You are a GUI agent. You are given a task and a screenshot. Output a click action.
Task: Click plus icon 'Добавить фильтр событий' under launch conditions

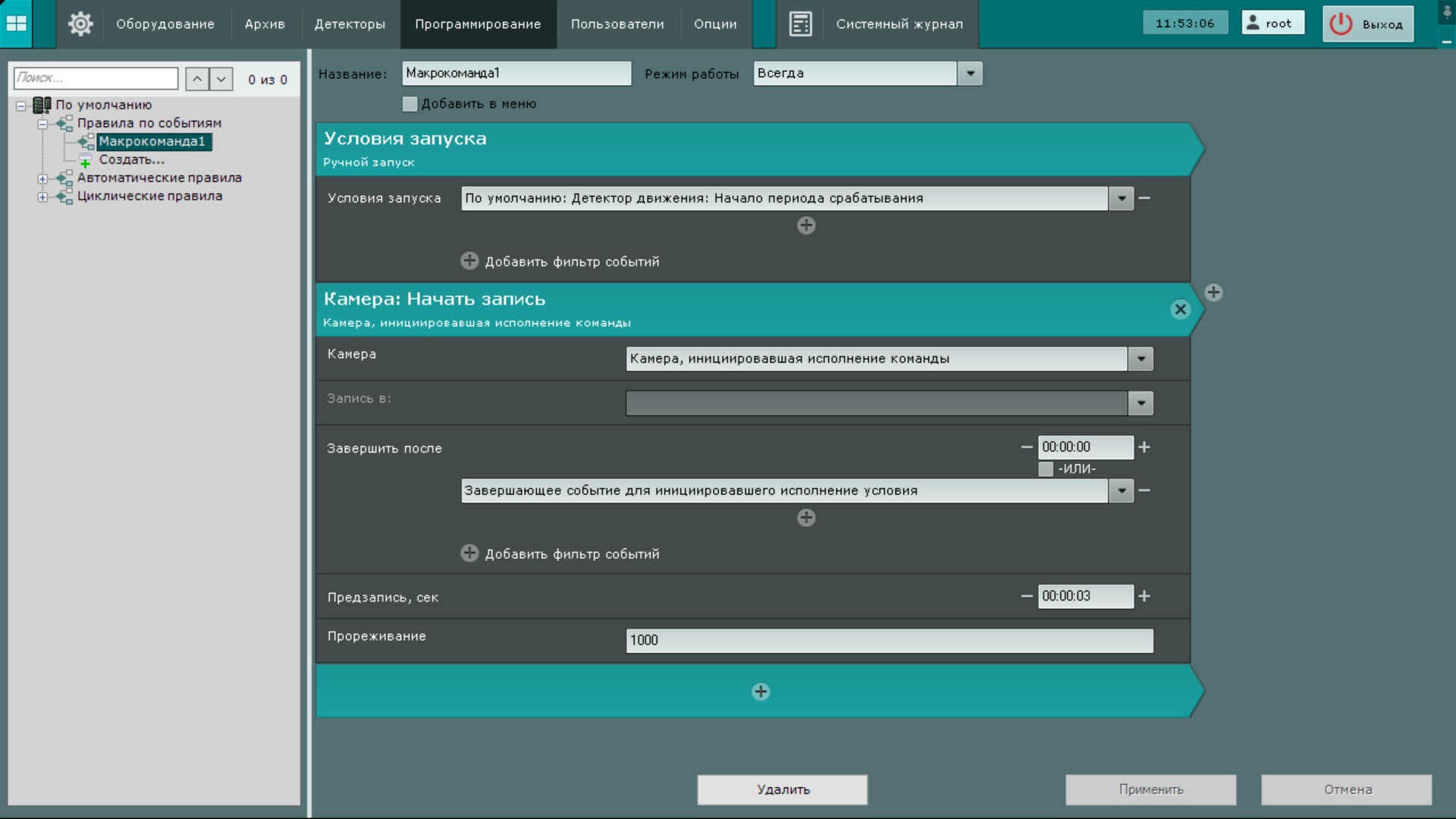pos(469,261)
